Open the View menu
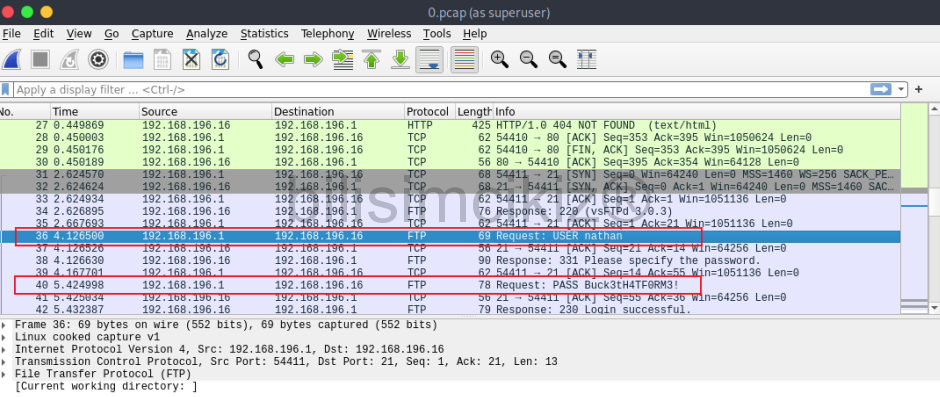Viewport: 940px width, 397px height. (79, 34)
